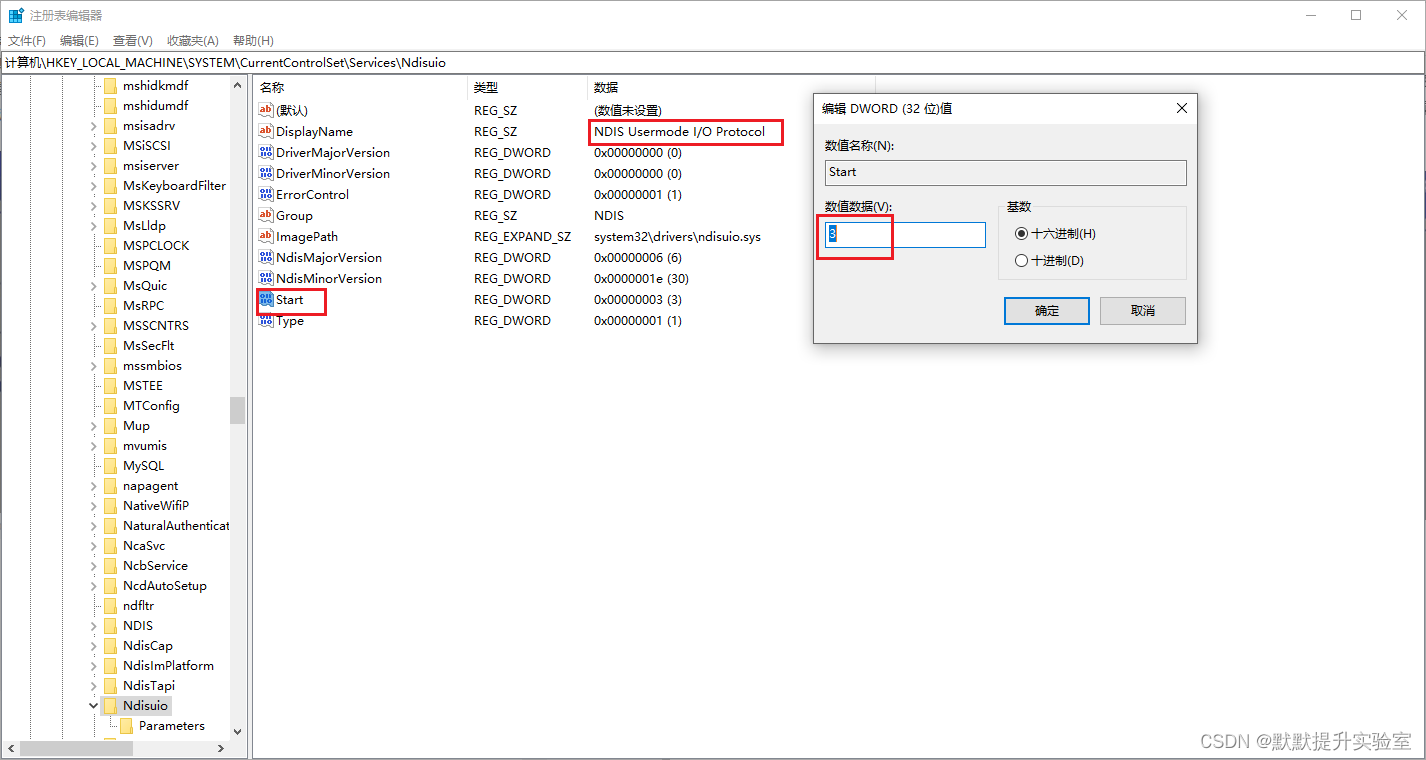The image size is (1426, 760).
Task: Expand the msiserver tree node
Action: click(93, 166)
